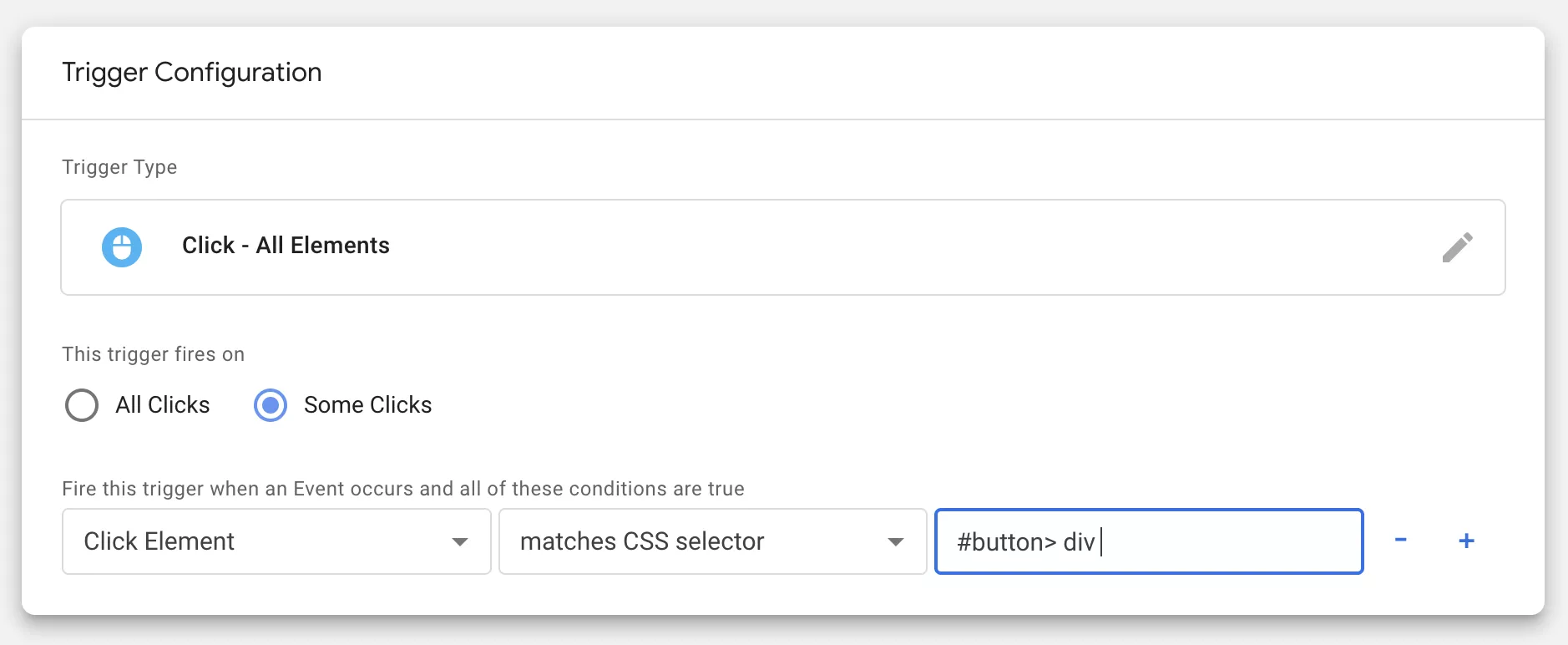Click the All Clicks label text
The width and height of the screenshot is (1568, 645).
click(x=163, y=405)
